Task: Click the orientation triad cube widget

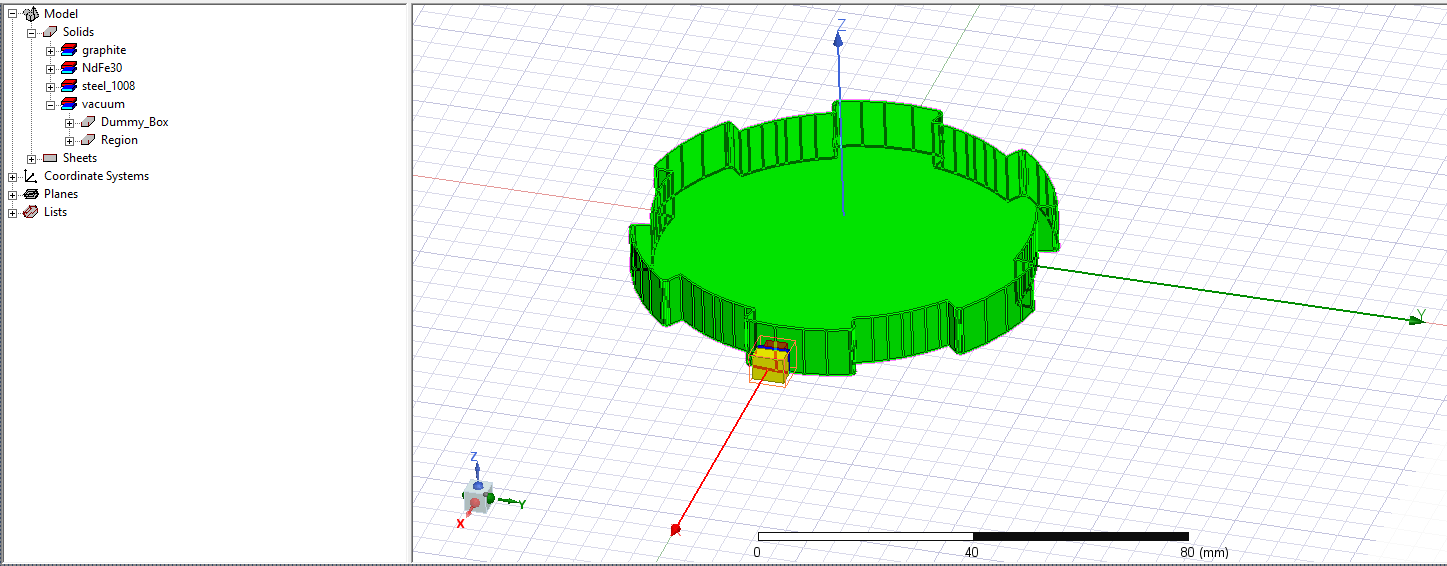Action: click(478, 497)
